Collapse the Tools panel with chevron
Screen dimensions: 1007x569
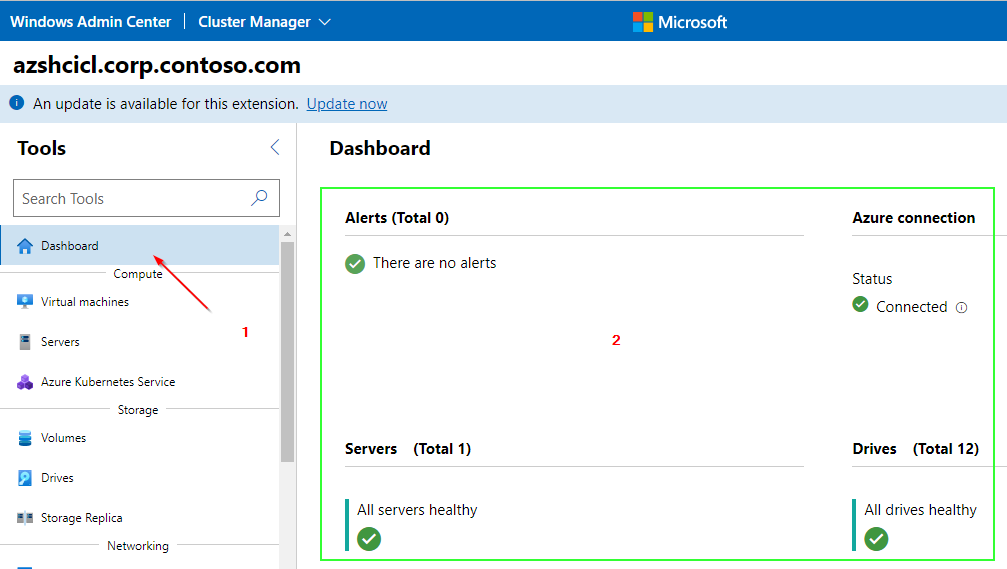(275, 147)
